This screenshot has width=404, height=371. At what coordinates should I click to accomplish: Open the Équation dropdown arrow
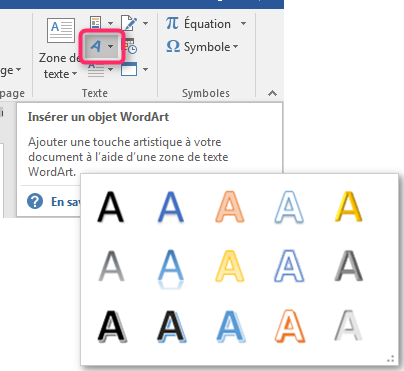(x=244, y=24)
